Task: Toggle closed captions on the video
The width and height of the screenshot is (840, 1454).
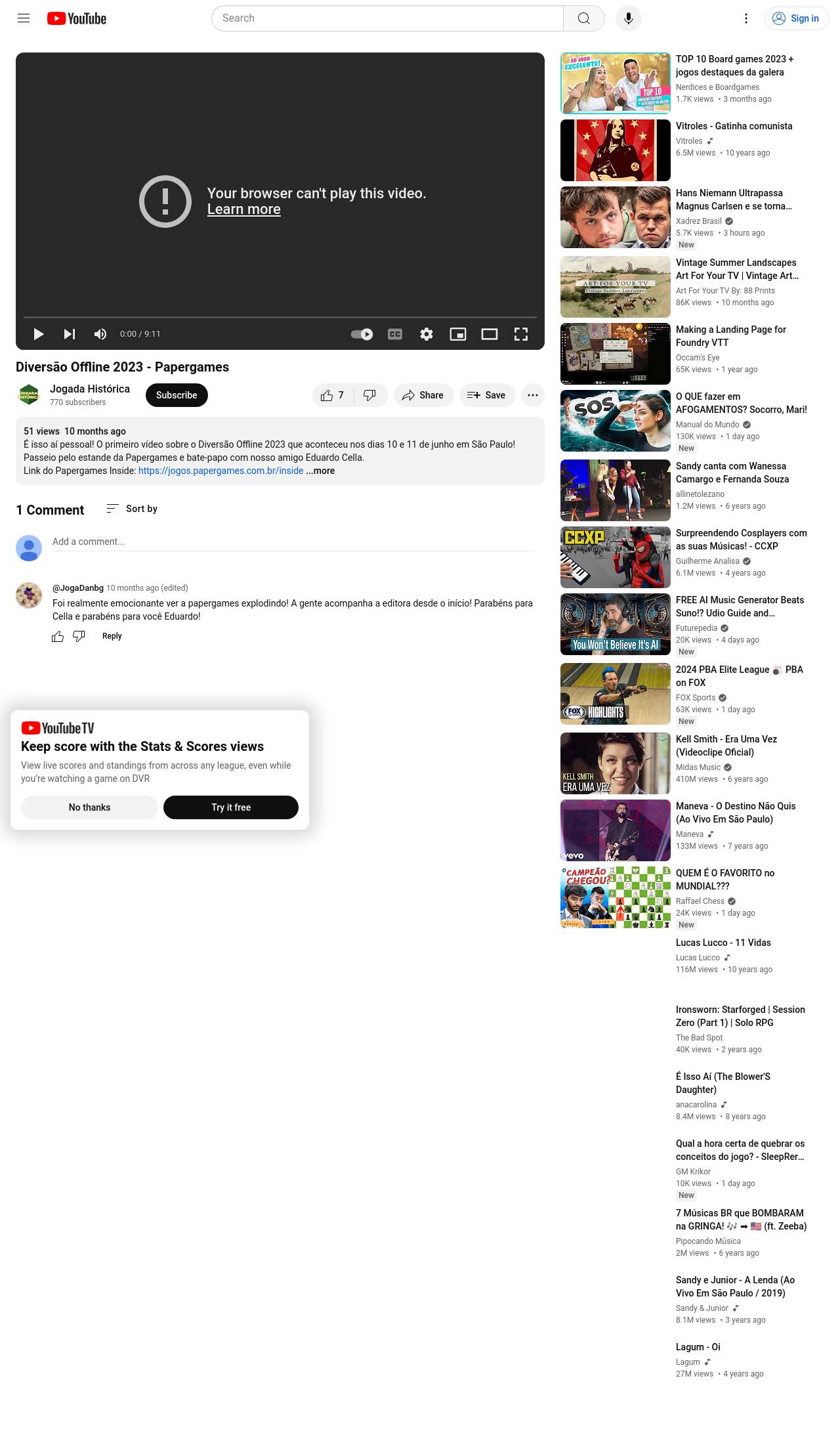Action: pos(395,334)
